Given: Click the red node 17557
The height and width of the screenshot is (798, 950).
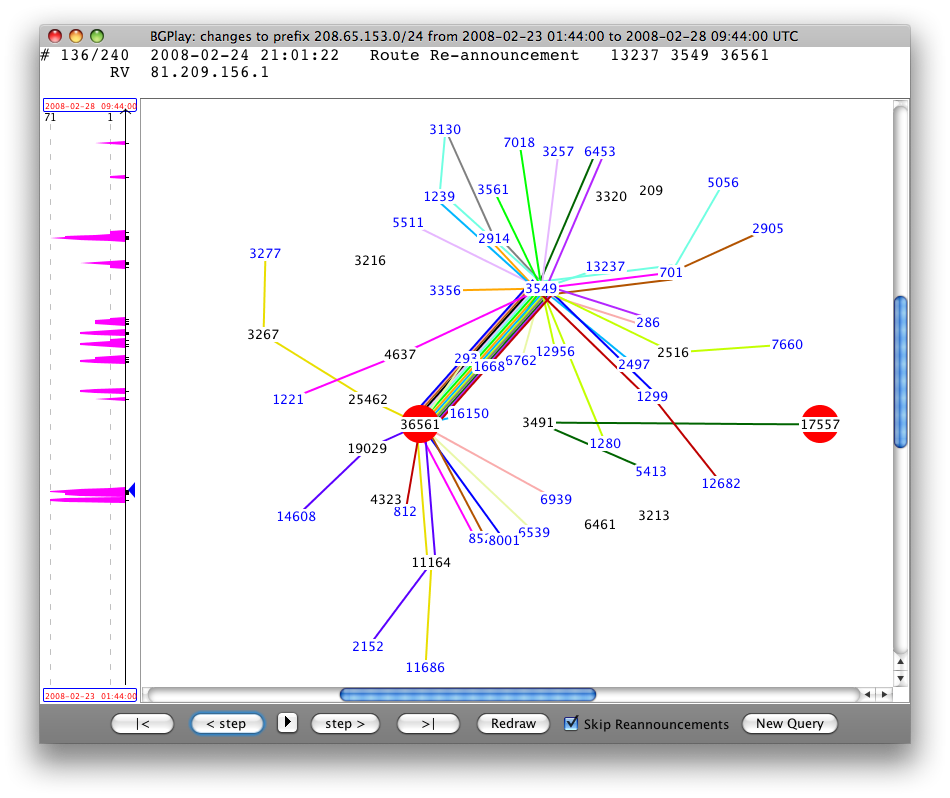Looking at the screenshot, I should pyautogui.click(x=819, y=424).
